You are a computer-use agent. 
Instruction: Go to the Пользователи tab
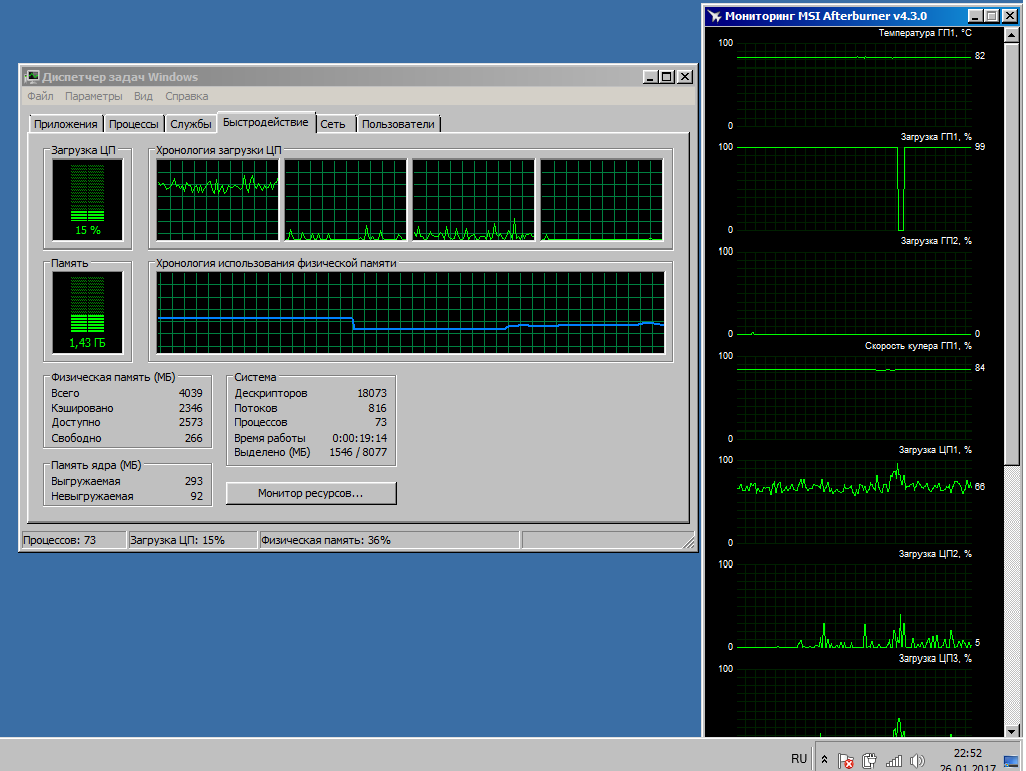[398, 124]
